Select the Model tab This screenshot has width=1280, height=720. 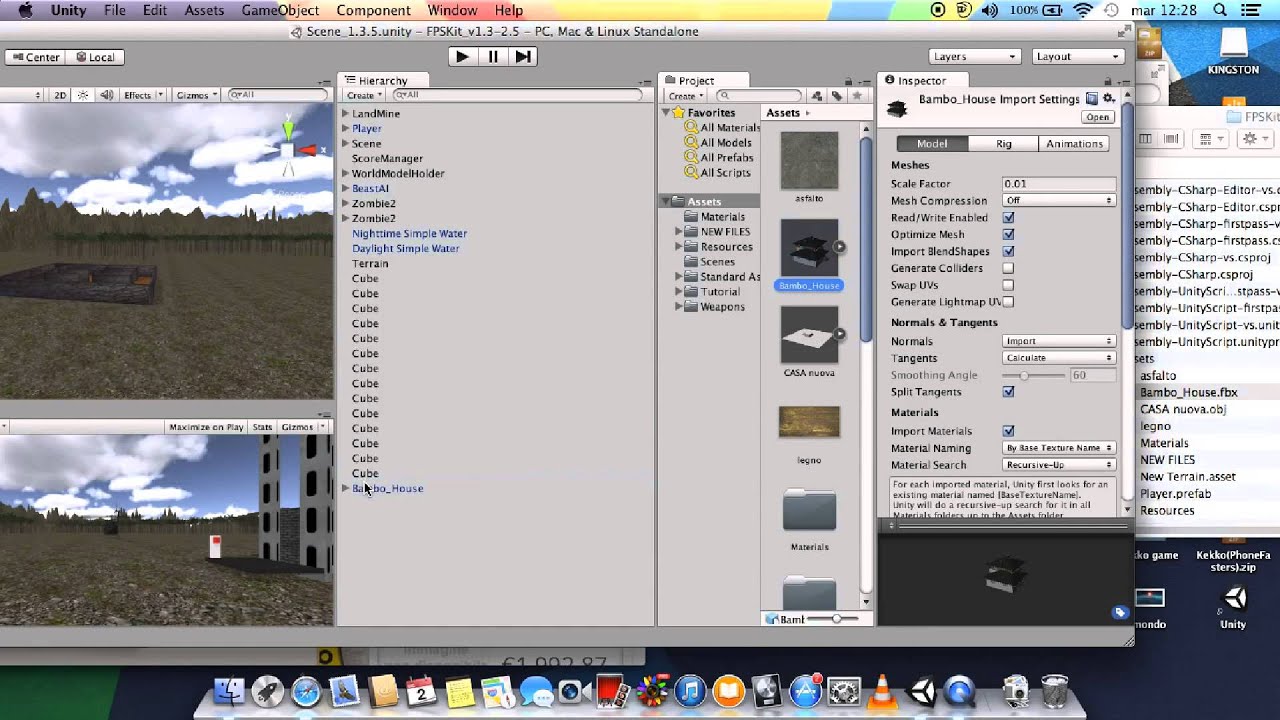click(x=932, y=144)
